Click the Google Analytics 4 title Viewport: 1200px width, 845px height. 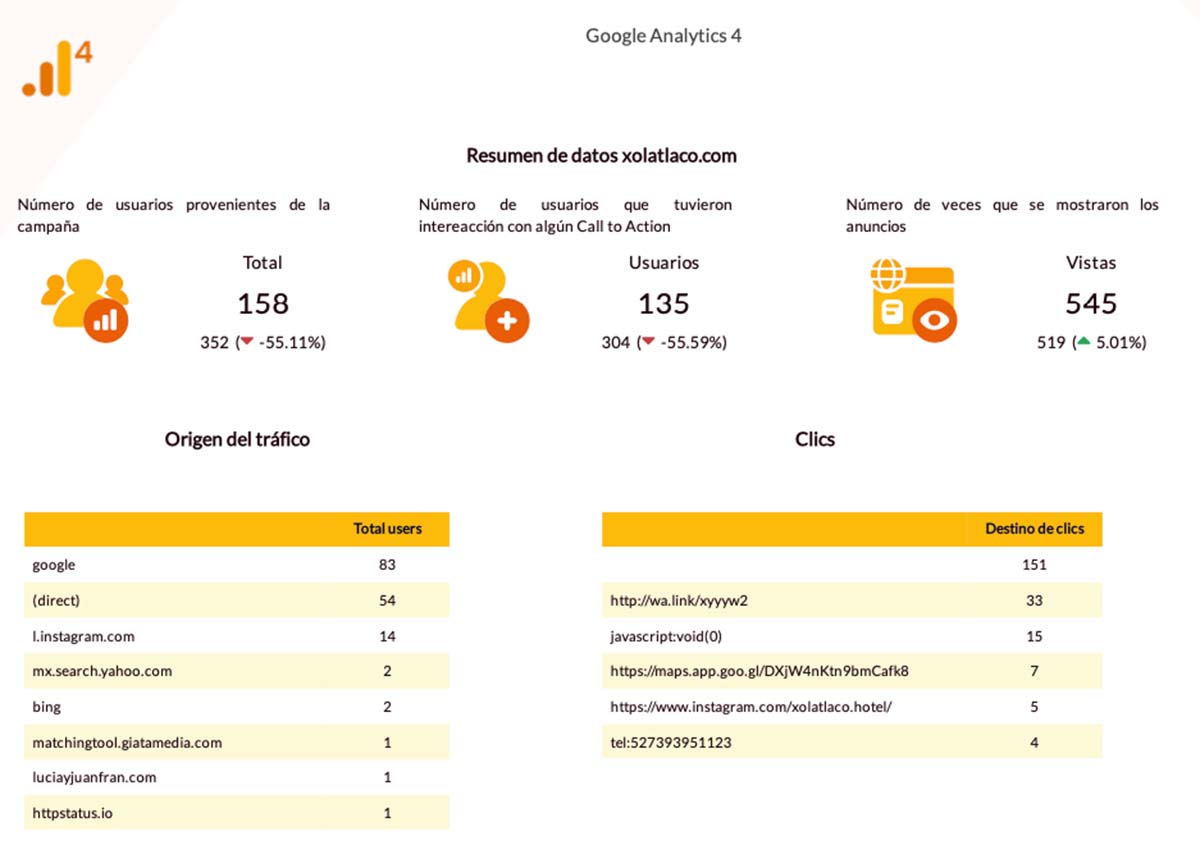tap(664, 36)
